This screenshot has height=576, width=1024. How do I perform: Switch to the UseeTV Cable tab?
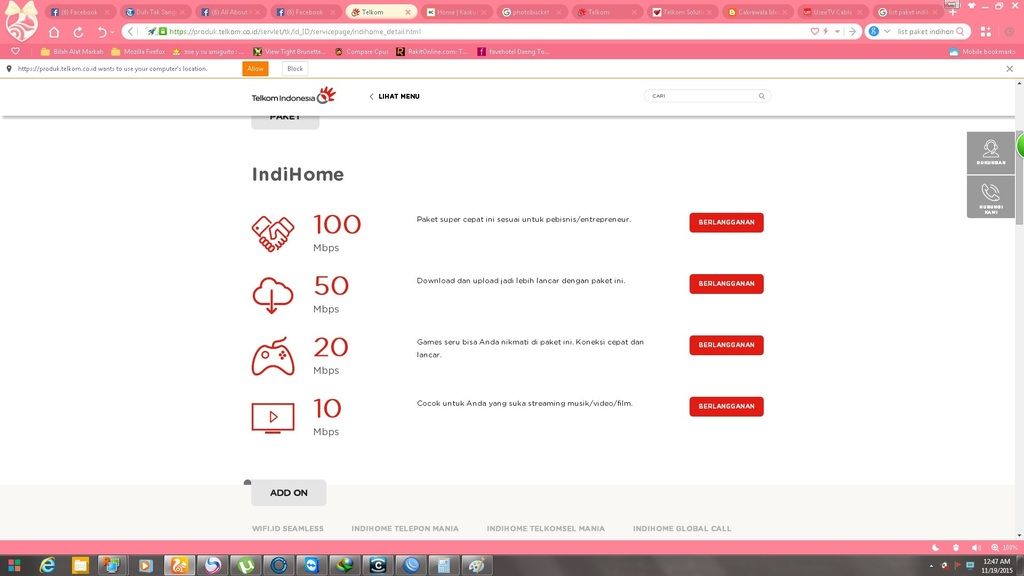click(832, 12)
